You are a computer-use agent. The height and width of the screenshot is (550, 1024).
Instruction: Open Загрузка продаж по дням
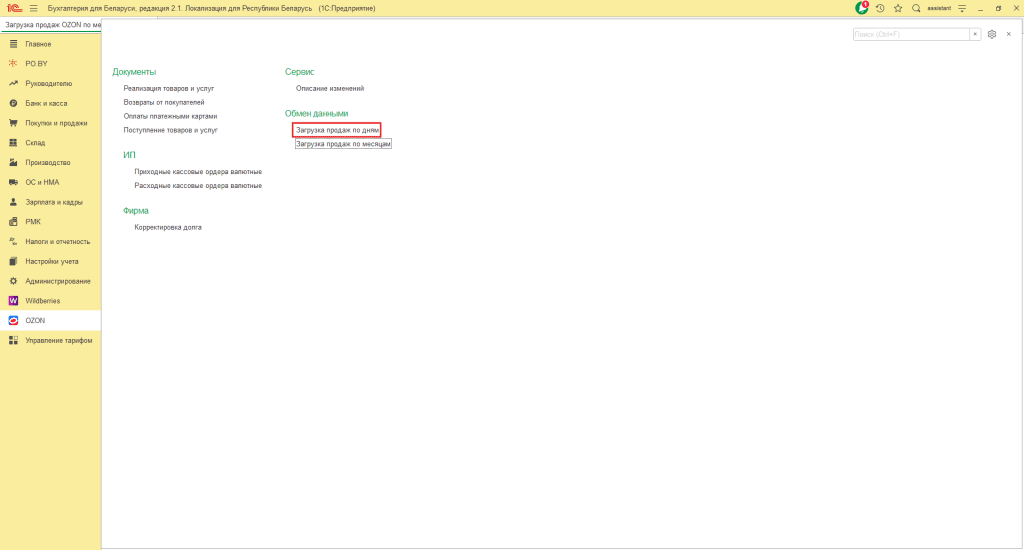337,130
